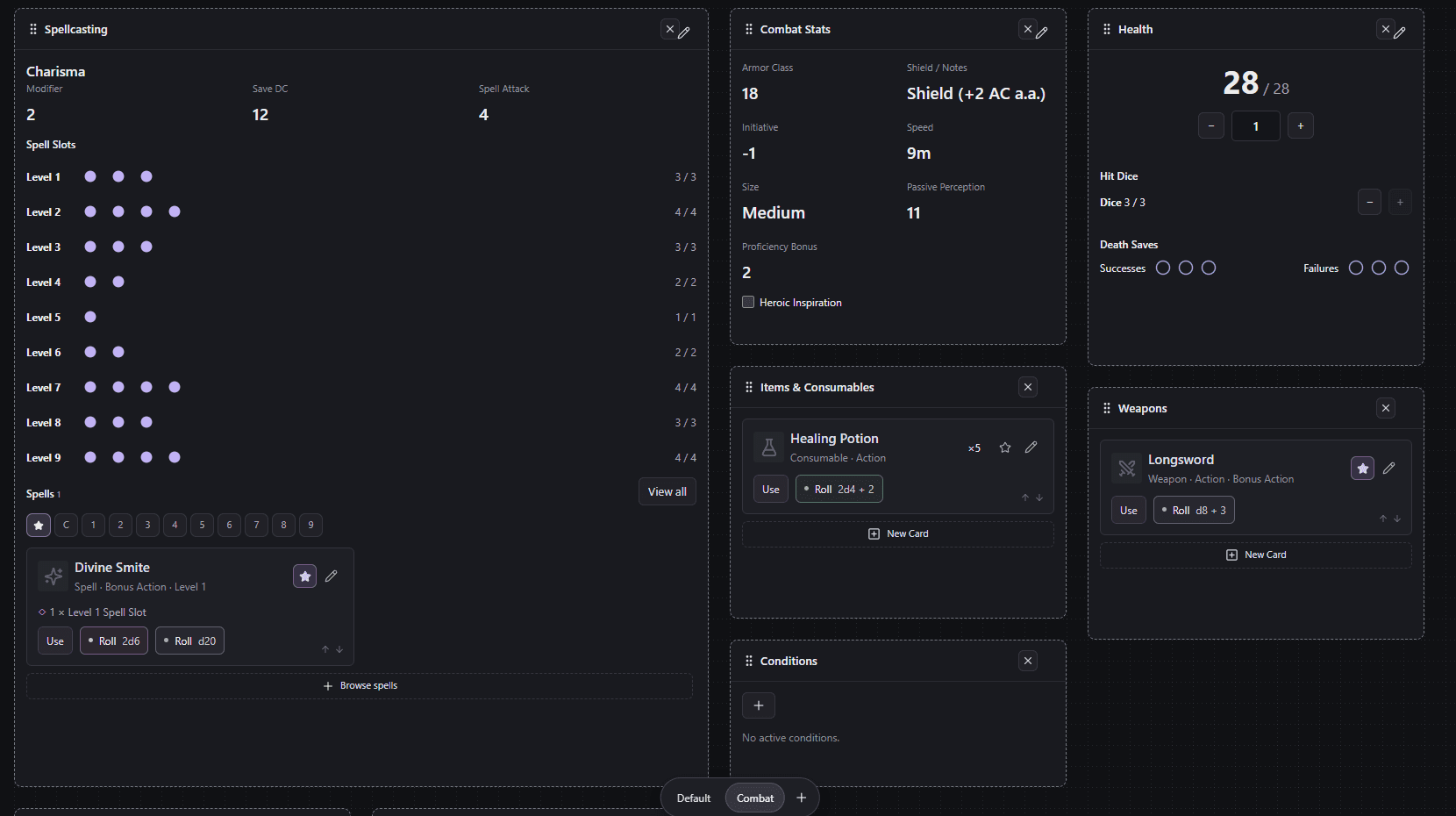This screenshot has height=816, width=1456.
Task: Mark second death save success
Action: pyautogui.click(x=1186, y=268)
